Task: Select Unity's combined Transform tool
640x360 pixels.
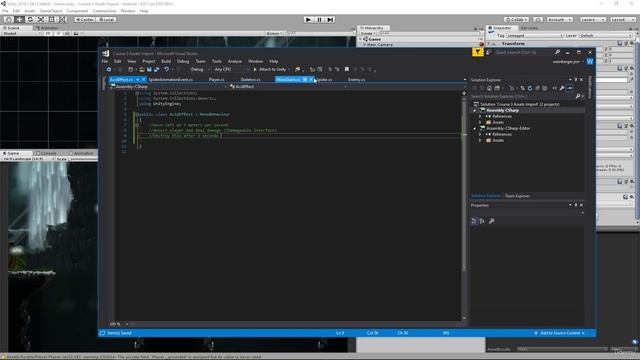Action: (63, 19)
